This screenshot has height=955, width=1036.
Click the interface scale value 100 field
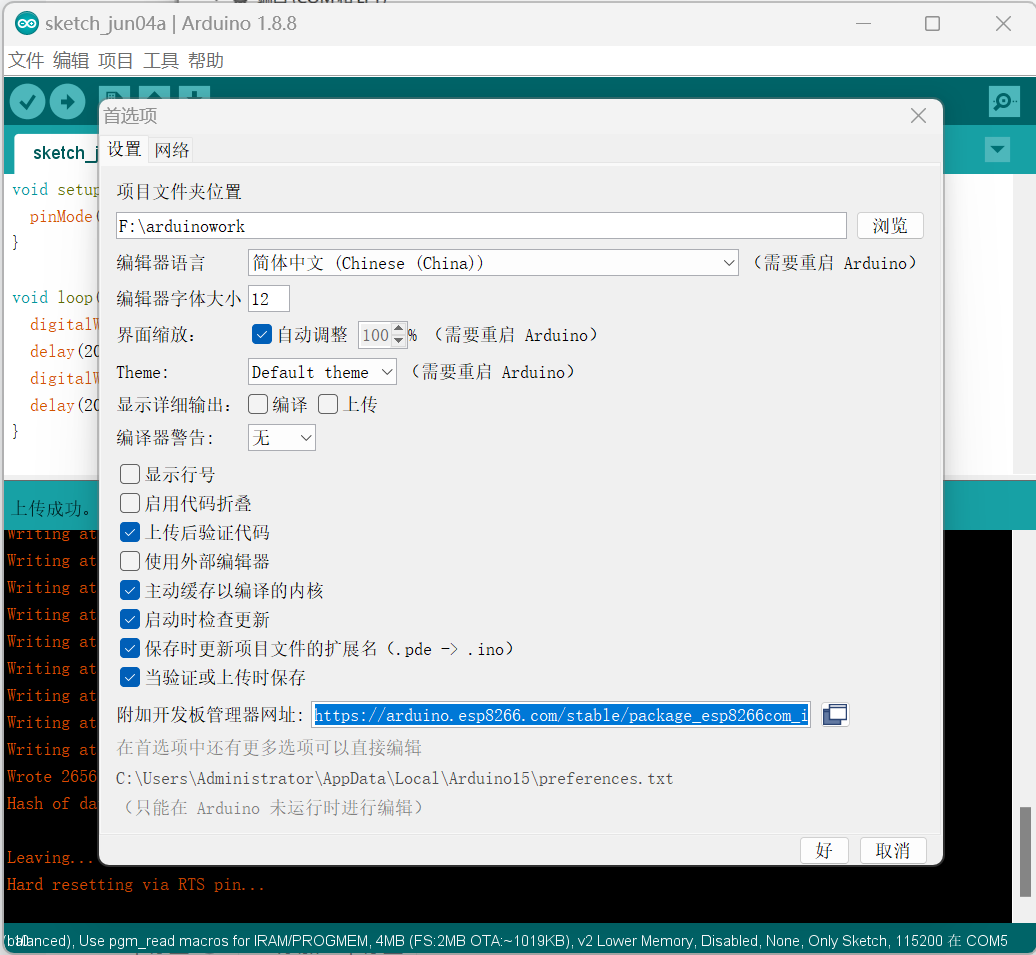[375, 335]
